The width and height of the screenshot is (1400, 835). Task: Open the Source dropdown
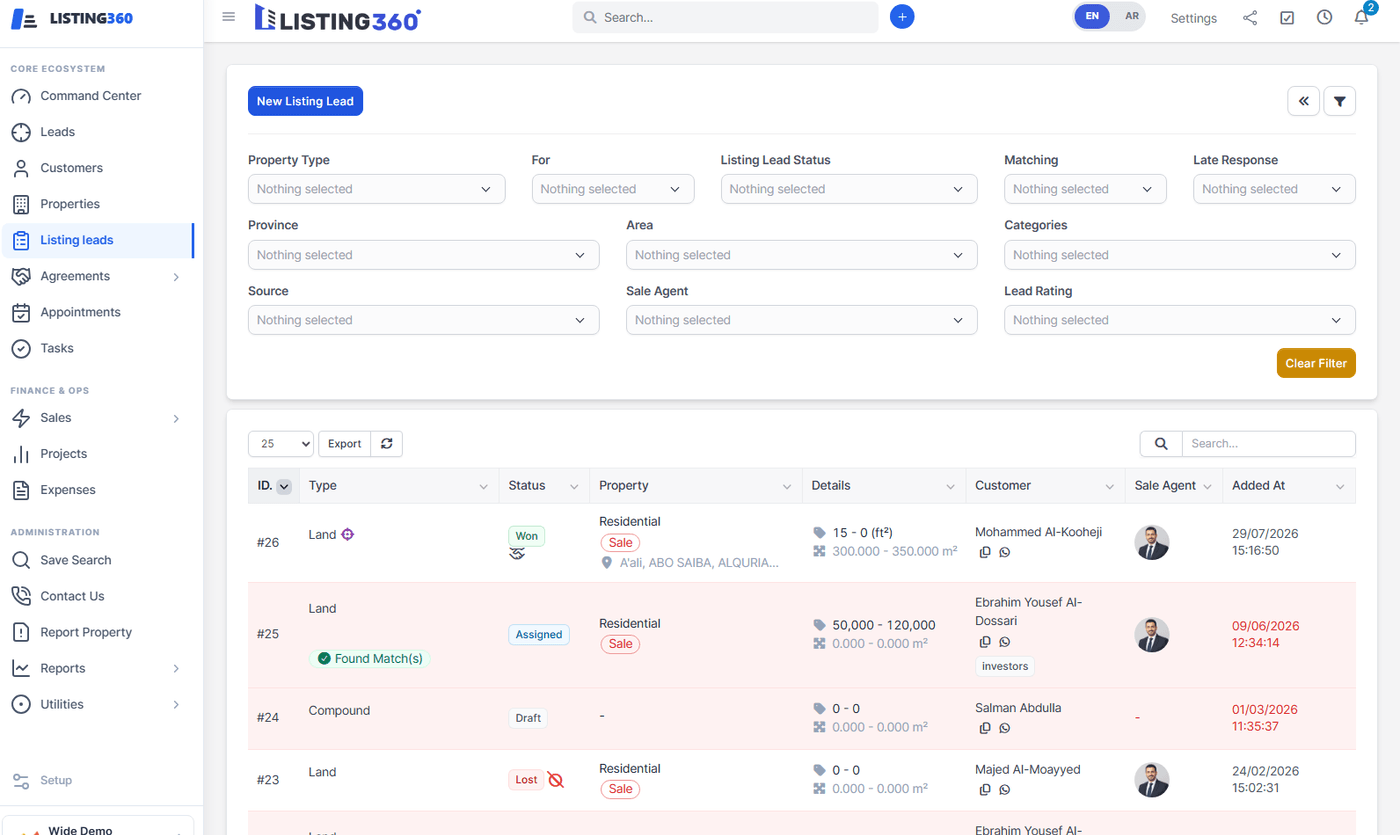[423, 320]
